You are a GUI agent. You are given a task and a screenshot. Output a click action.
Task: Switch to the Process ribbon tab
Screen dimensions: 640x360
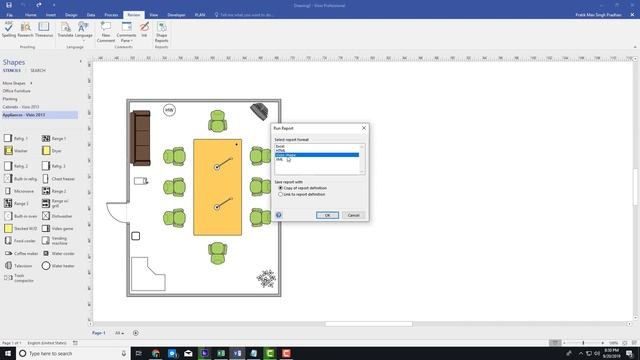(111, 15)
